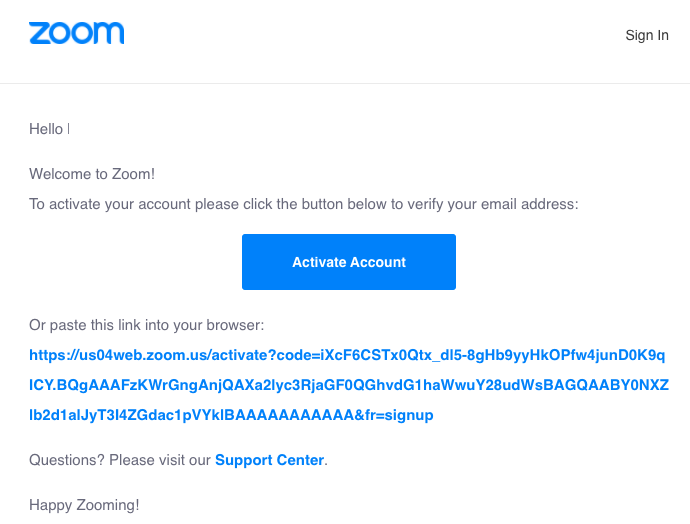
Task: Click the link line starting with ICY.BQgAAAFz
Action: [349, 385]
